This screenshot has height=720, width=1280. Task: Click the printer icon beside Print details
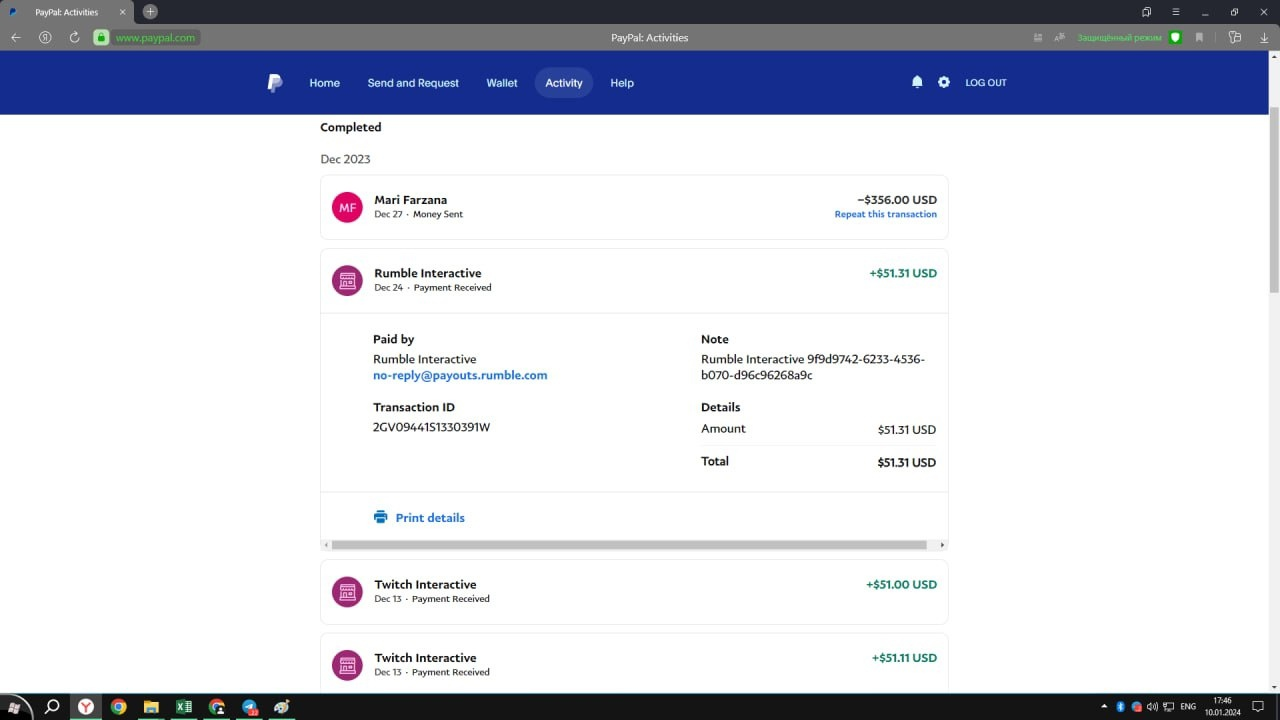pyautogui.click(x=380, y=517)
